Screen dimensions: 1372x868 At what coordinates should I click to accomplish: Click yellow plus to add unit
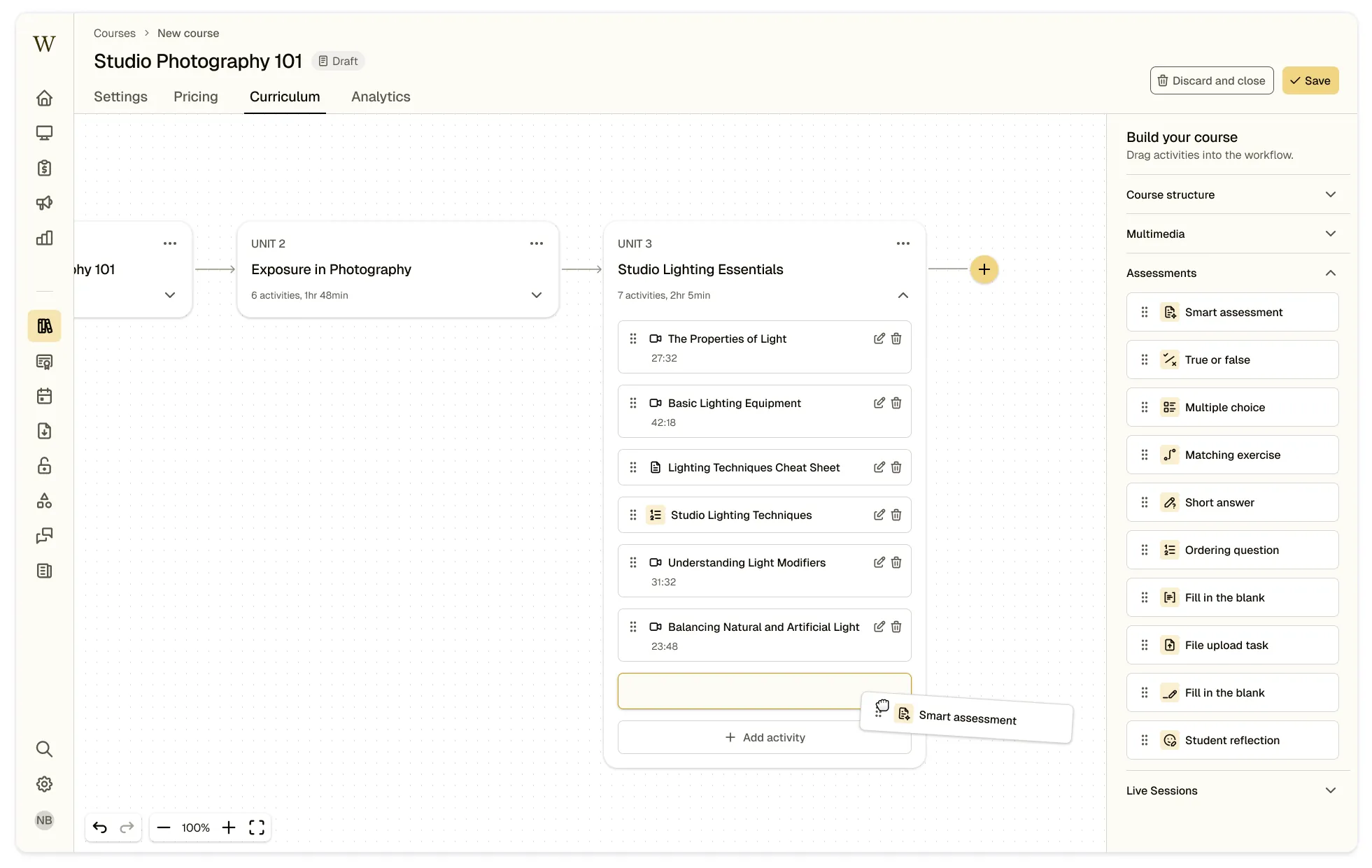[x=984, y=269]
